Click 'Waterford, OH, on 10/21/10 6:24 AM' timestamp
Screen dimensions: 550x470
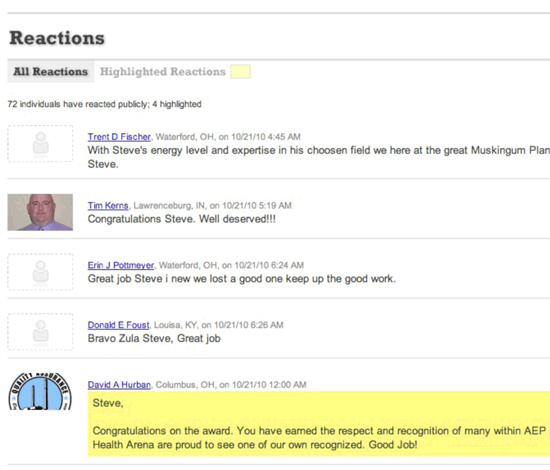(x=231, y=265)
